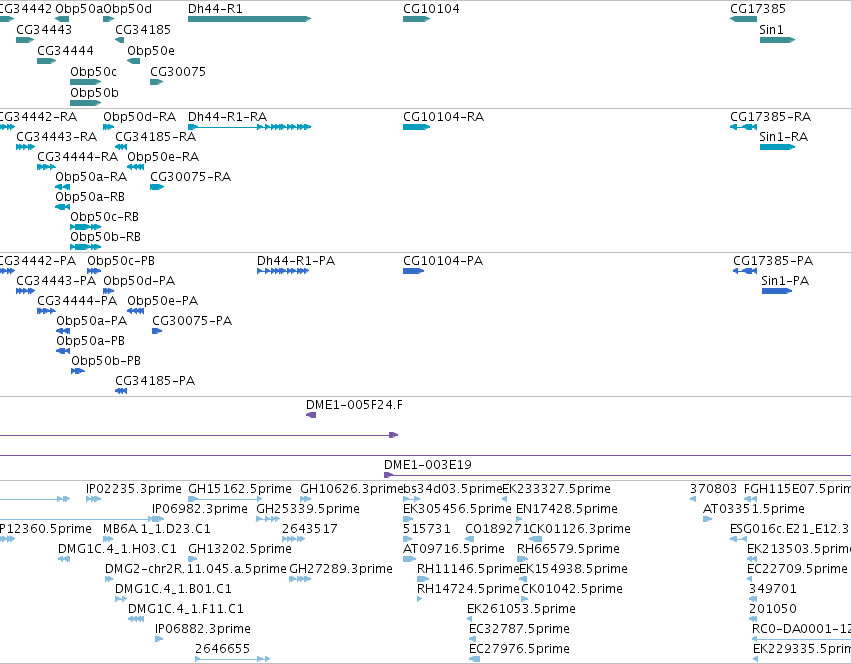851x664 pixels.
Task: Click the EK154938.5prime EST label
Action: (x=574, y=570)
